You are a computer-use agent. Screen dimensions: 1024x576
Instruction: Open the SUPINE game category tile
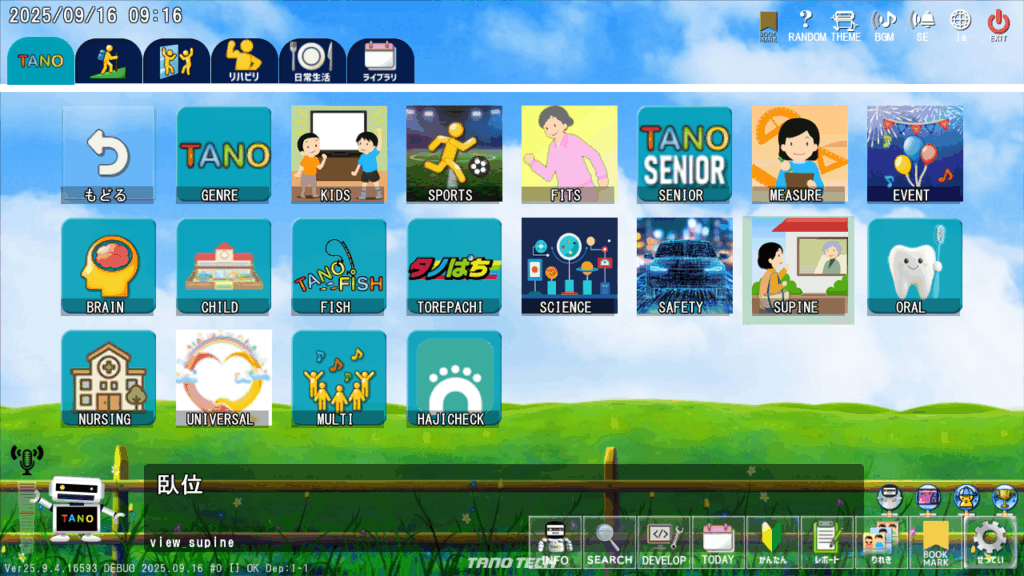tap(796, 268)
